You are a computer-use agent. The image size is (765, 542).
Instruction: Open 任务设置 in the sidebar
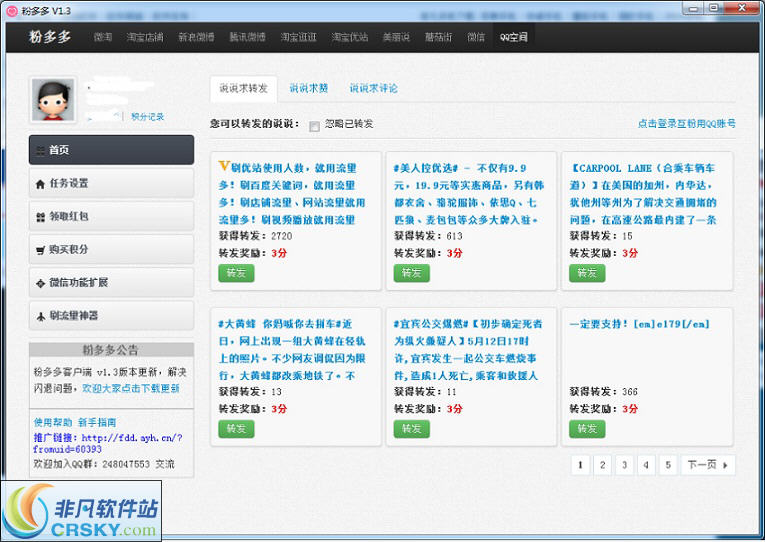pyautogui.click(x=111, y=183)
